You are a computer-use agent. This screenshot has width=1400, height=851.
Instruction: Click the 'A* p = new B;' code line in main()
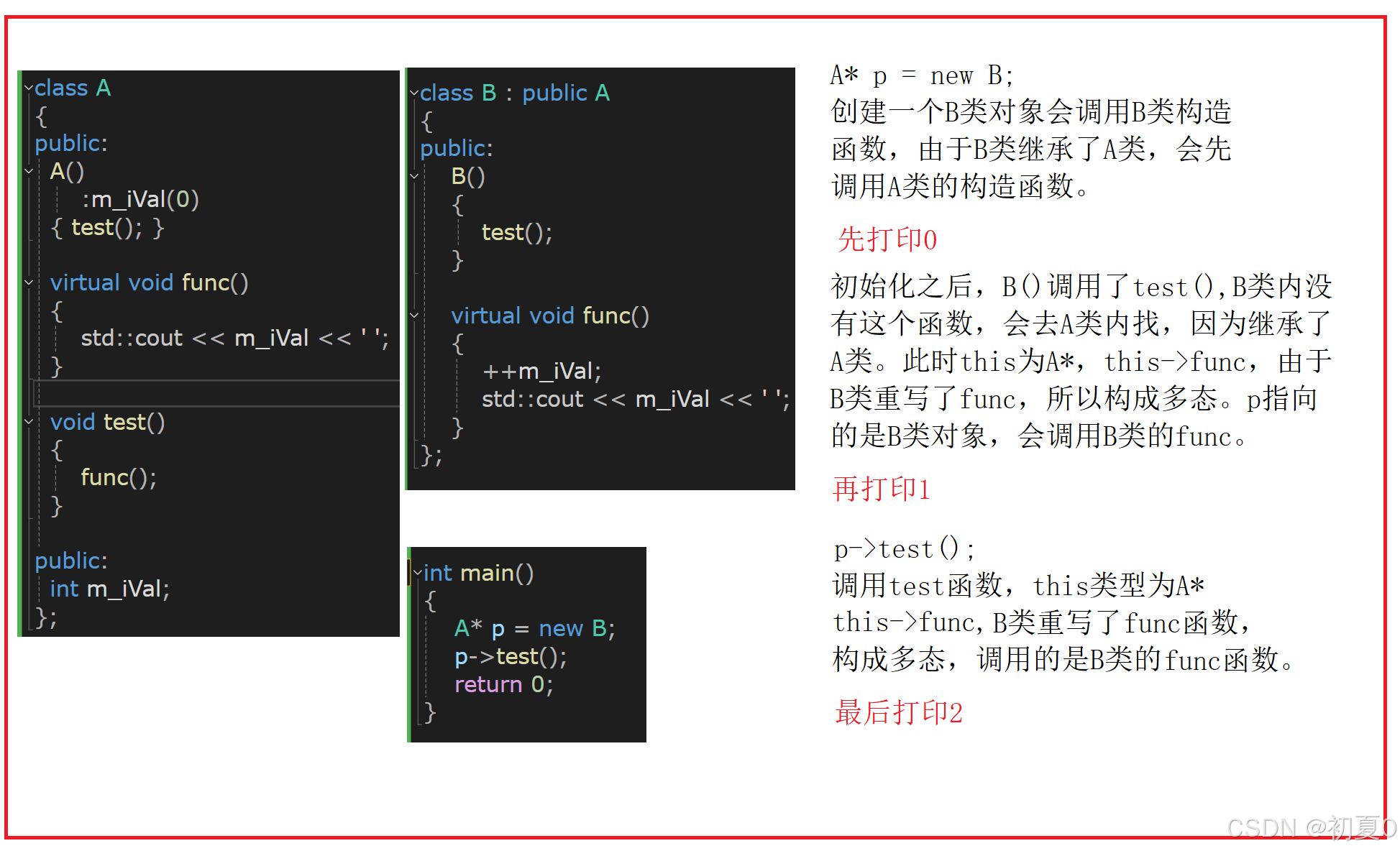click(534, 628)
